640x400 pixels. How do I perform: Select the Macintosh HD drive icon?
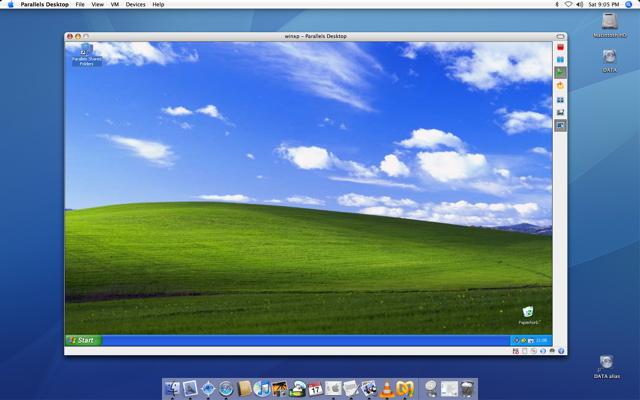tap(609, 25)
